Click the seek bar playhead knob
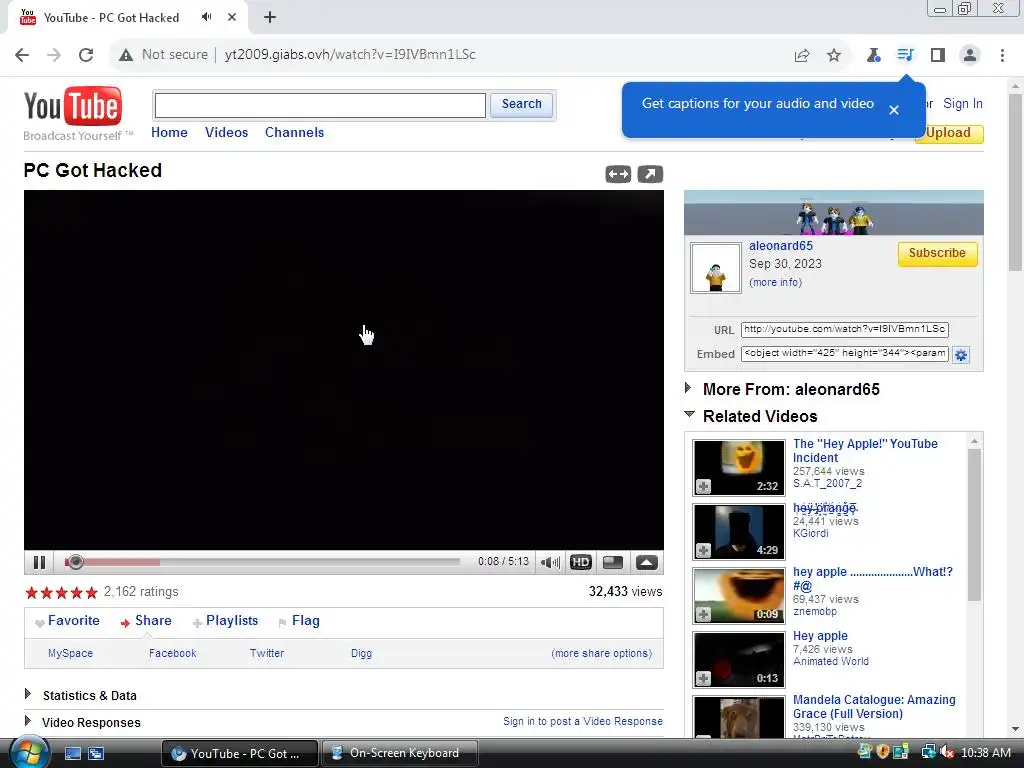 click(x=75, y=562)
